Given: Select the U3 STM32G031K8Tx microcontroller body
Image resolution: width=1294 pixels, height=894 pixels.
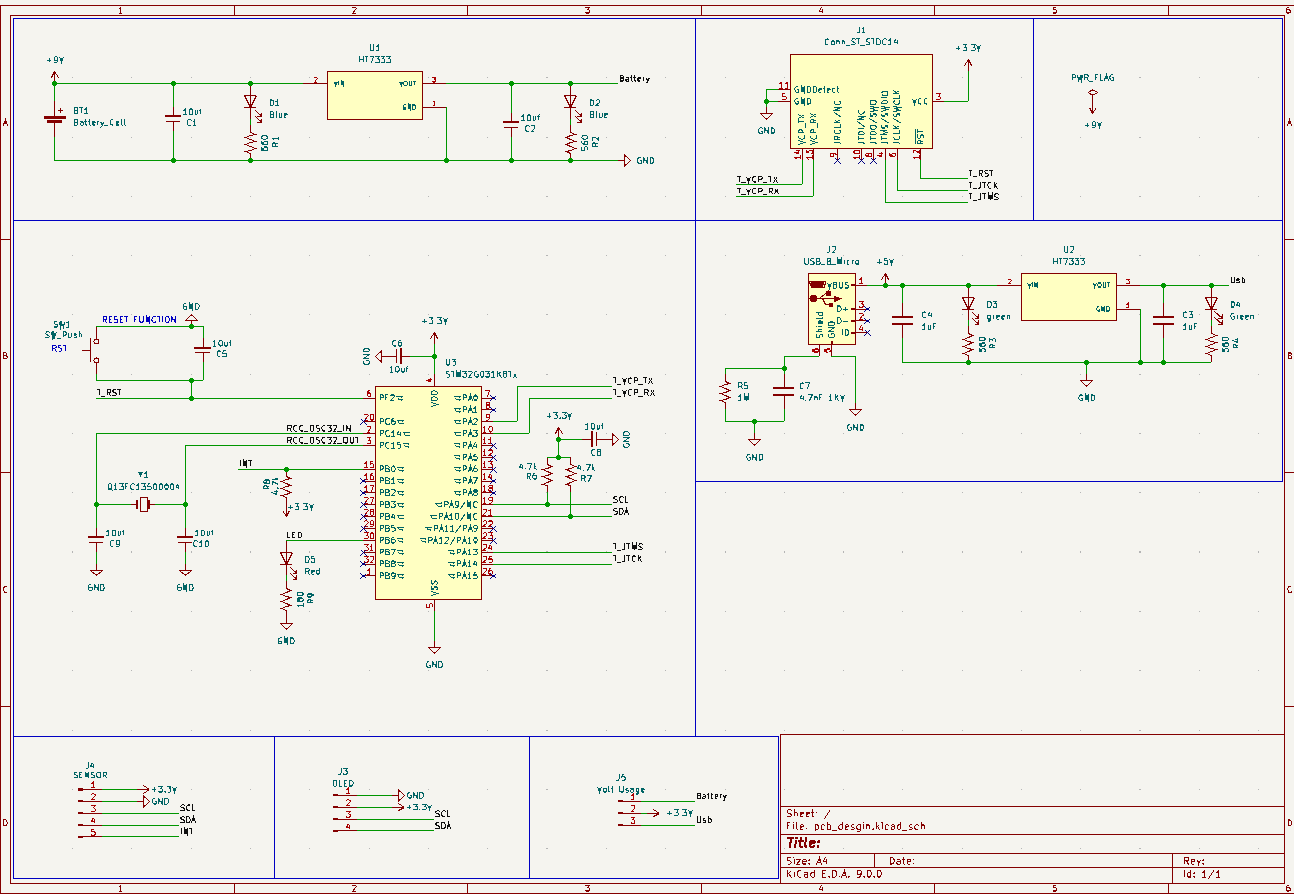Looking at the screenshot, I should click(x=429, y=491).
